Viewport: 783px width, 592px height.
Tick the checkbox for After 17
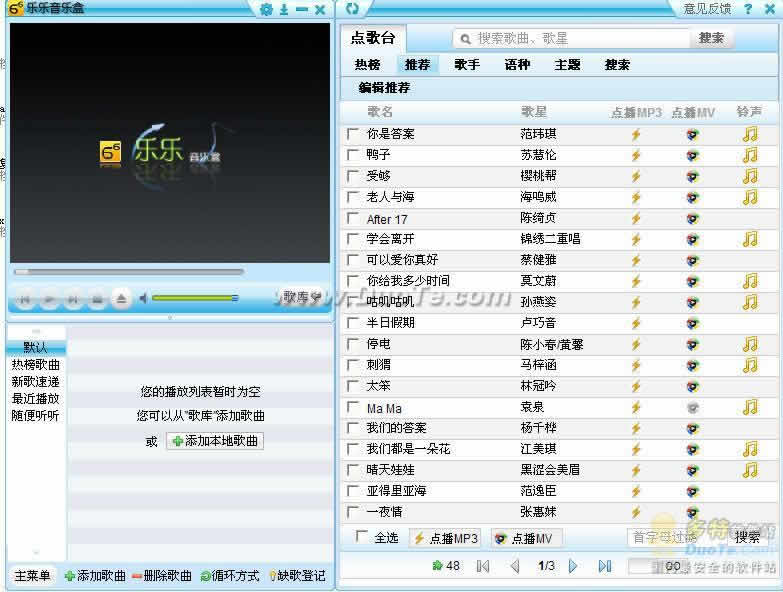352,218
